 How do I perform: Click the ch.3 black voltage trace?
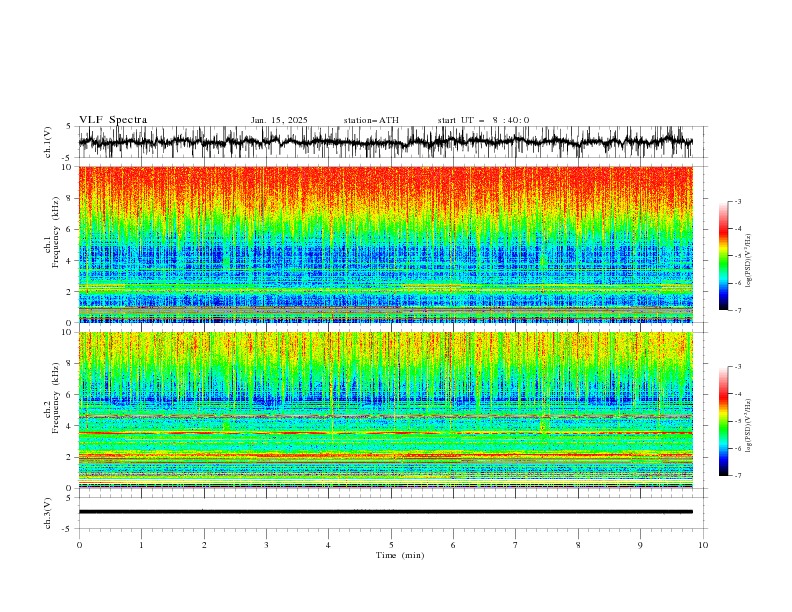(385, 512)
